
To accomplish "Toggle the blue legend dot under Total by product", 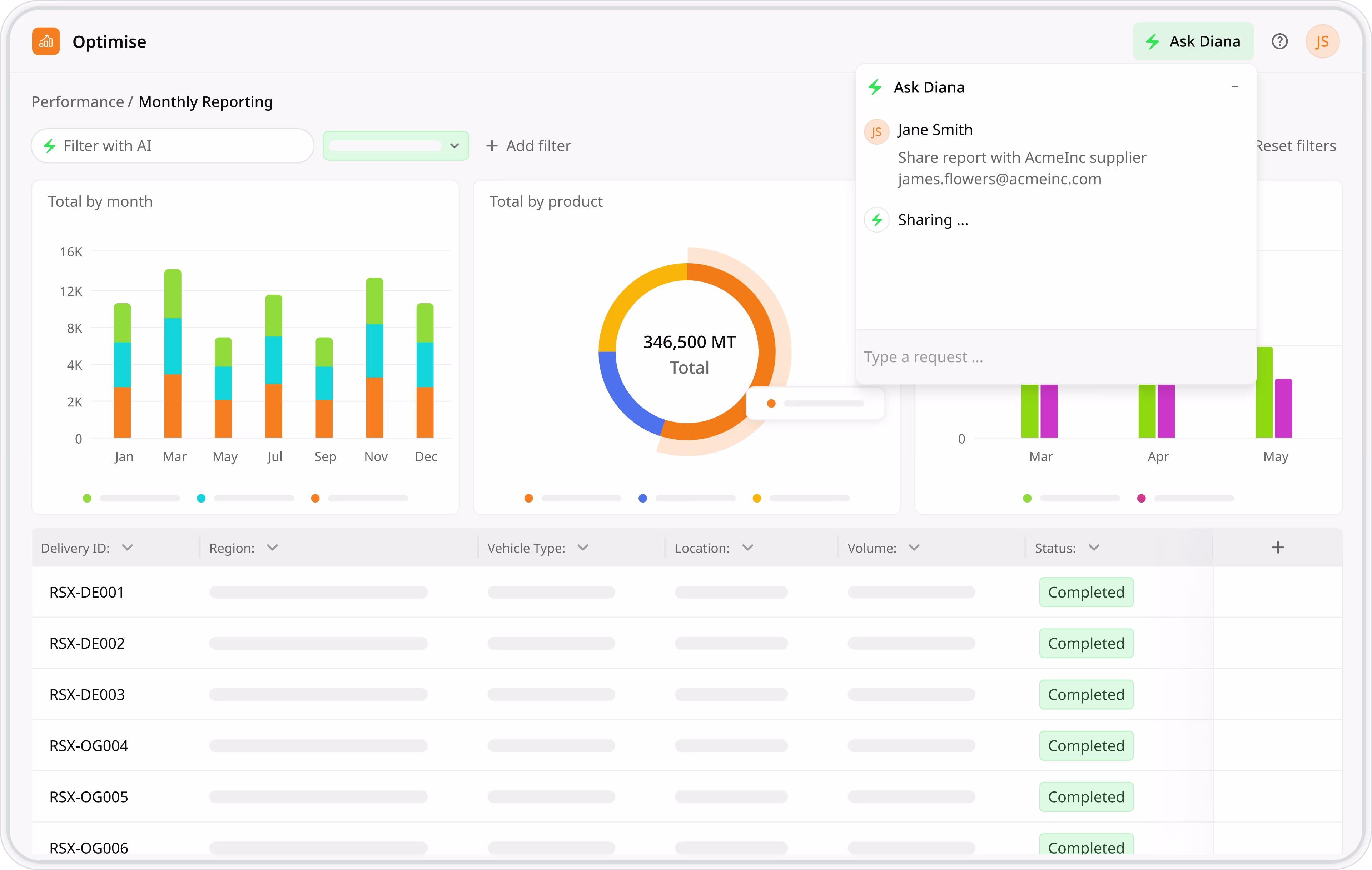I will [x=643, y=498].
